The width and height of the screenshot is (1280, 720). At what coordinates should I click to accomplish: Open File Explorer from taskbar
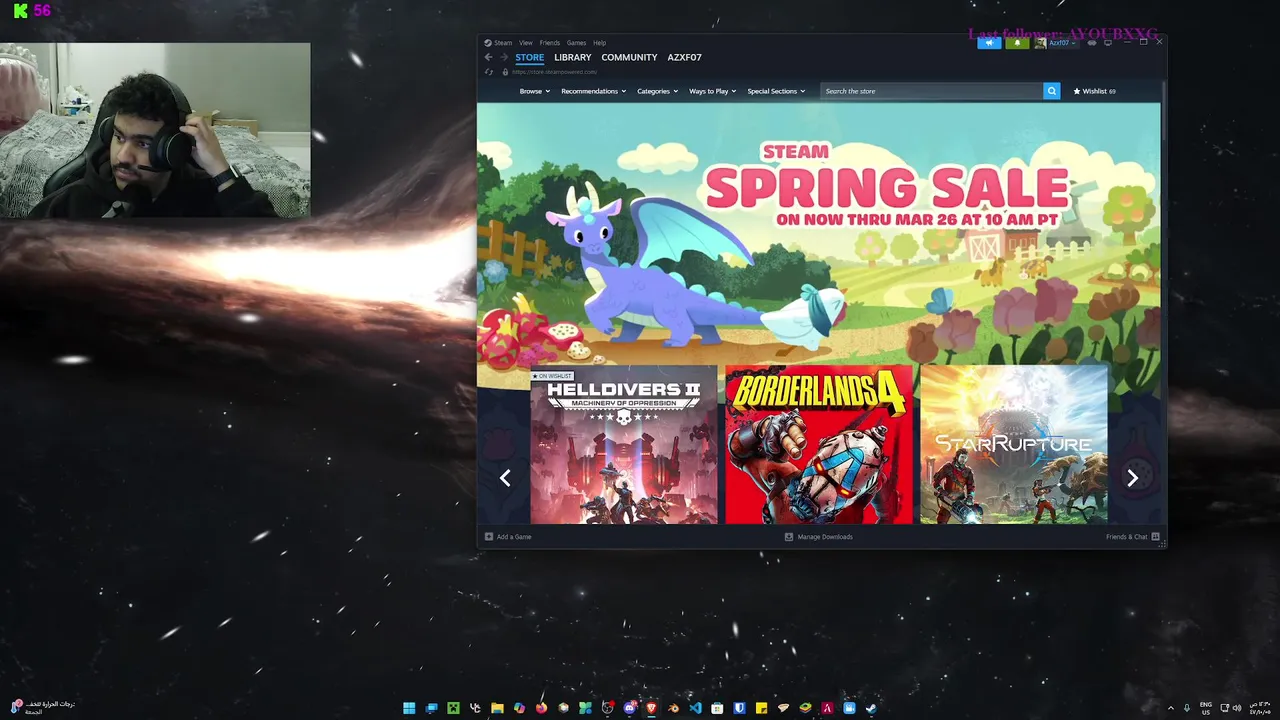[x=497, y=708]
